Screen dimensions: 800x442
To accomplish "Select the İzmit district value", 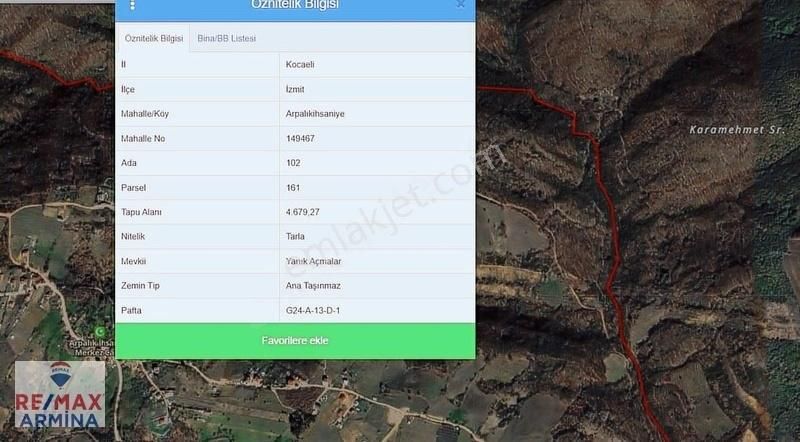I will (x=295, y=89).
